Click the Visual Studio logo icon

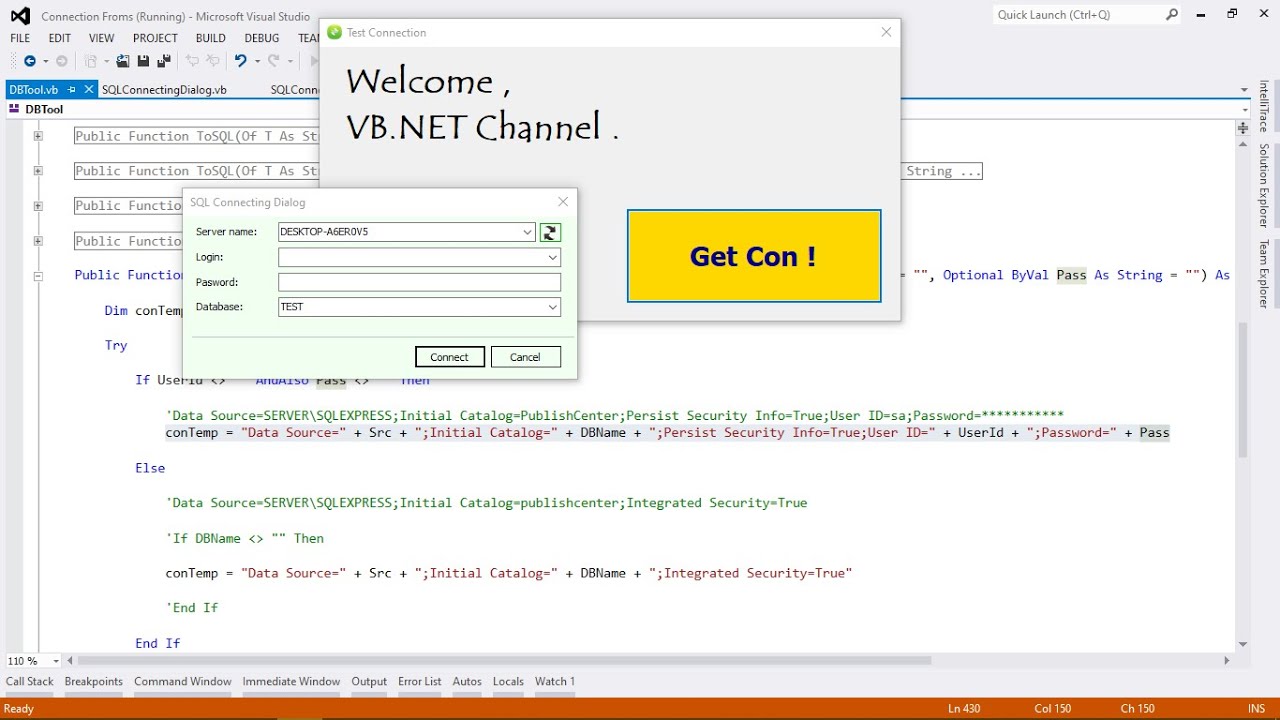(20, 16)
